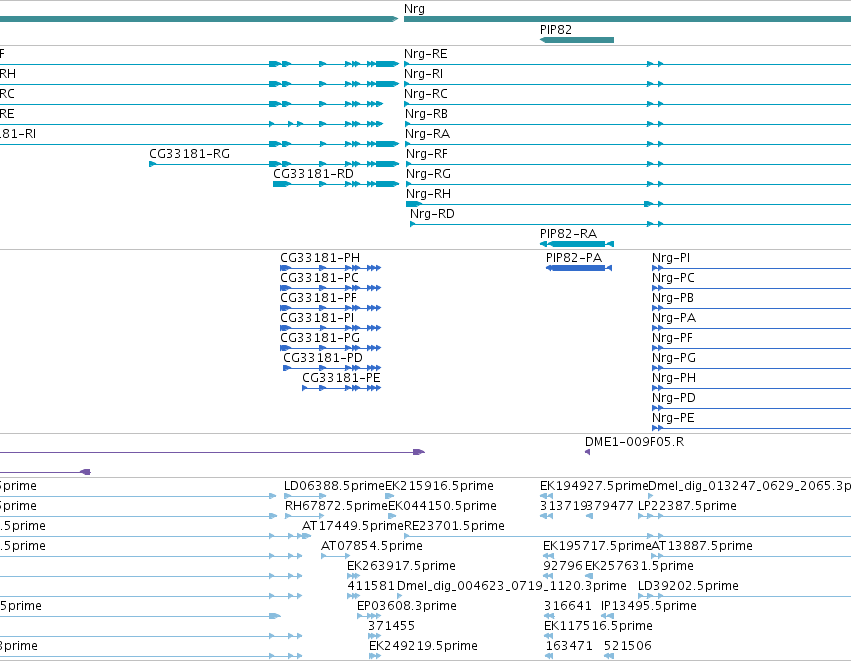Select the Nrg-PC protein label
This screenshot has width=851, height=661.
(x=673, y=278)
